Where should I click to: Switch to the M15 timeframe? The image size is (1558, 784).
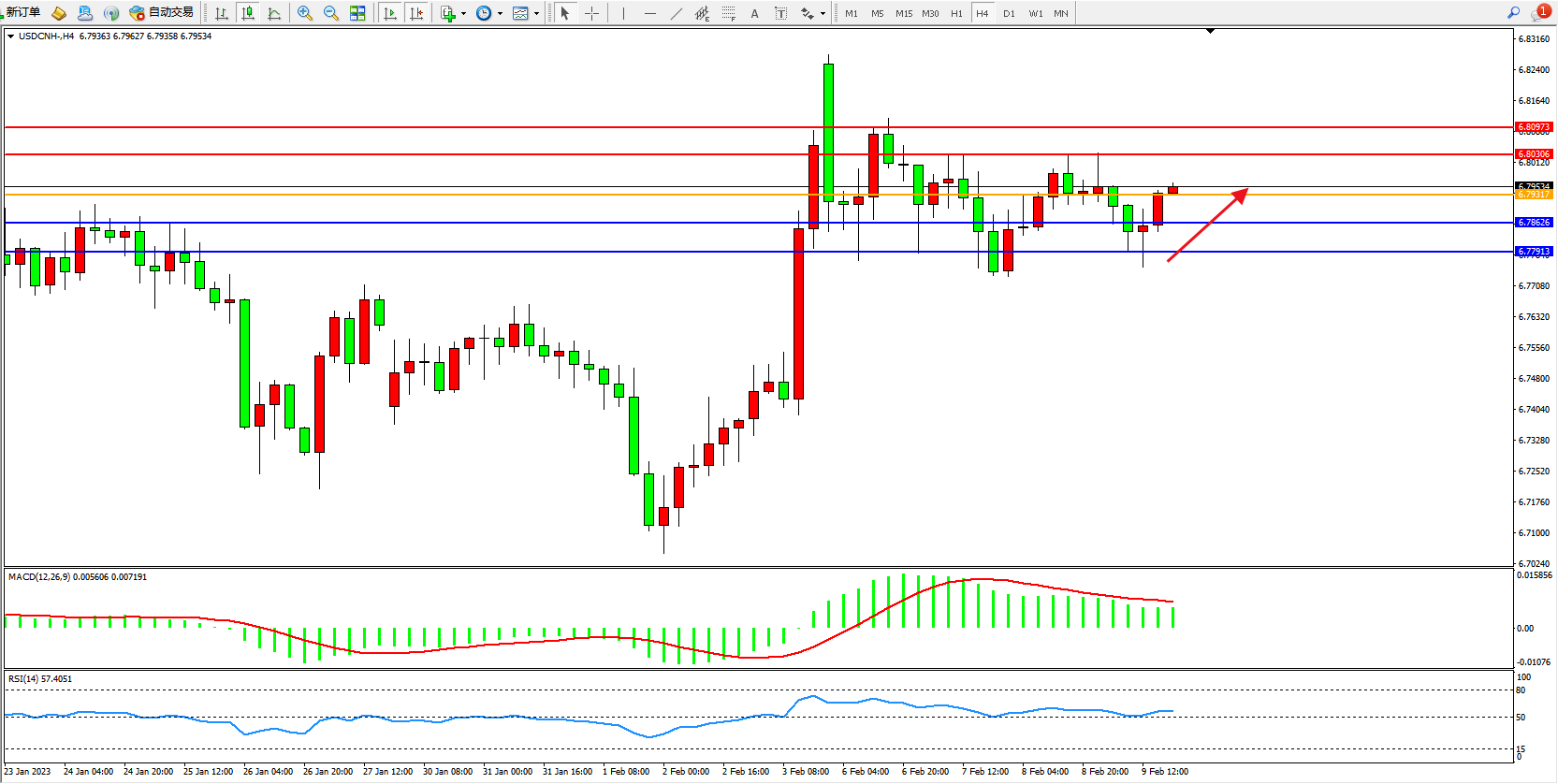(903, 13)
